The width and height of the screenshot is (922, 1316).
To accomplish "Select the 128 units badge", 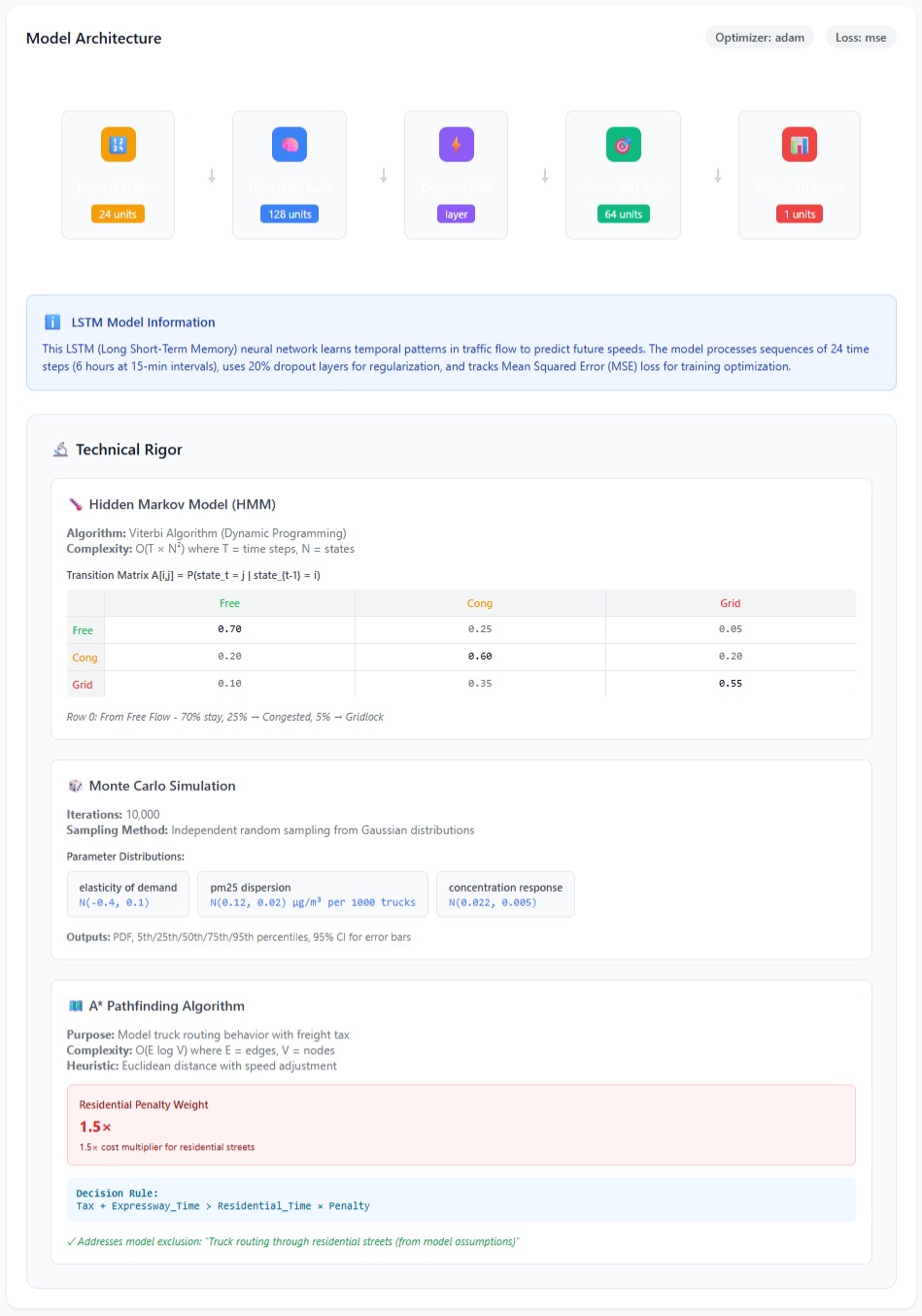I will pyautogui.click(x=290, y=215).
